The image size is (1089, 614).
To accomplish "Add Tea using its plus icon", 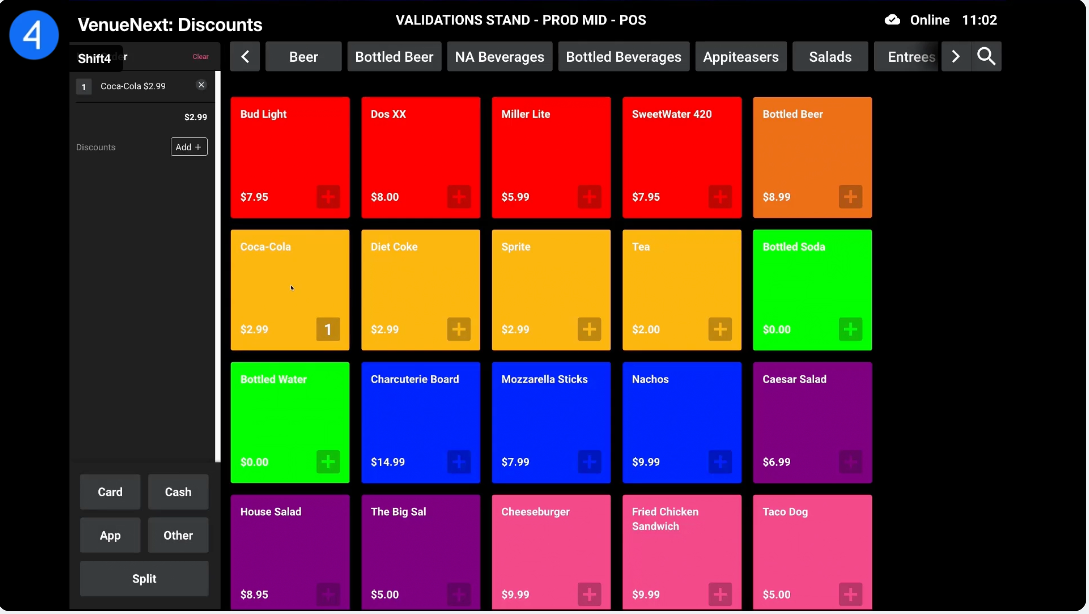I will (720, 329).
